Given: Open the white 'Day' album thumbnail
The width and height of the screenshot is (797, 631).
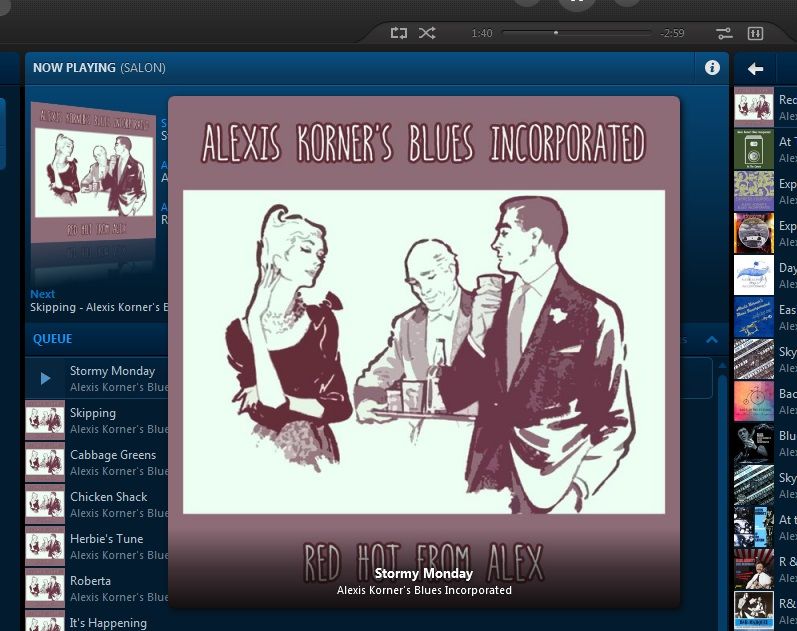Looking at the screenshot, I should [754, 275].
